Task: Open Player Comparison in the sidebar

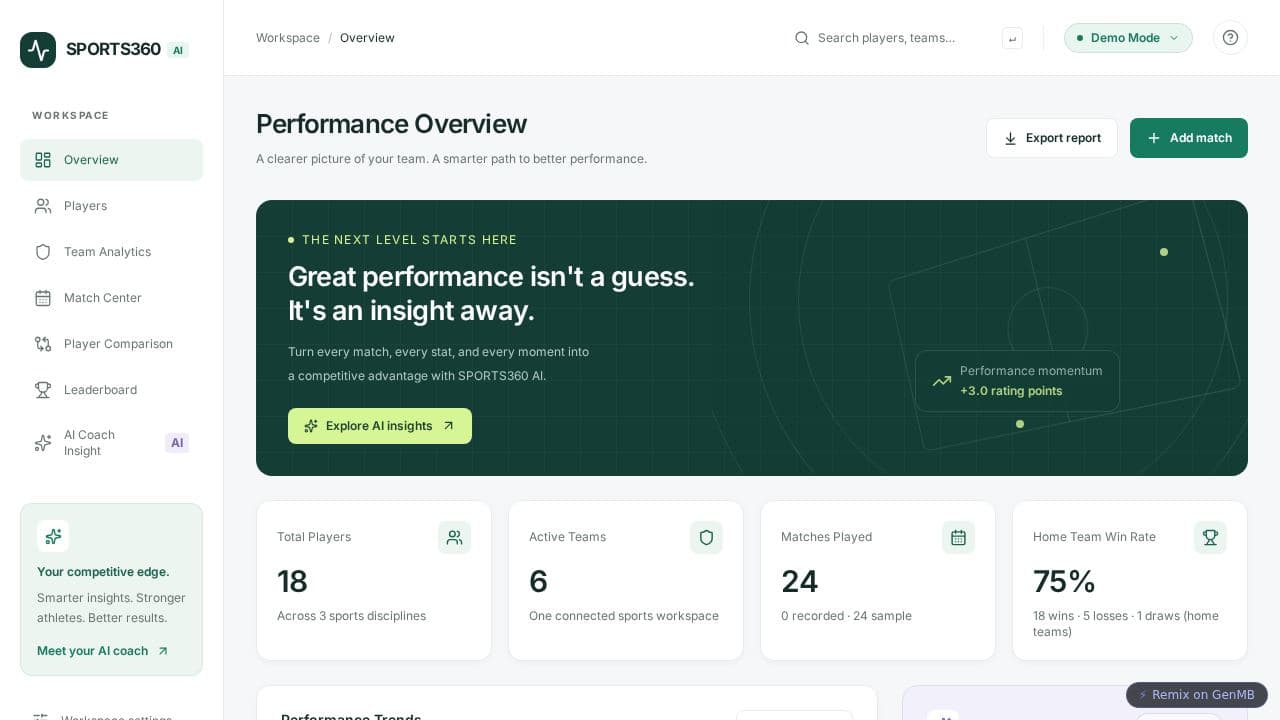Action: [111, 344]
